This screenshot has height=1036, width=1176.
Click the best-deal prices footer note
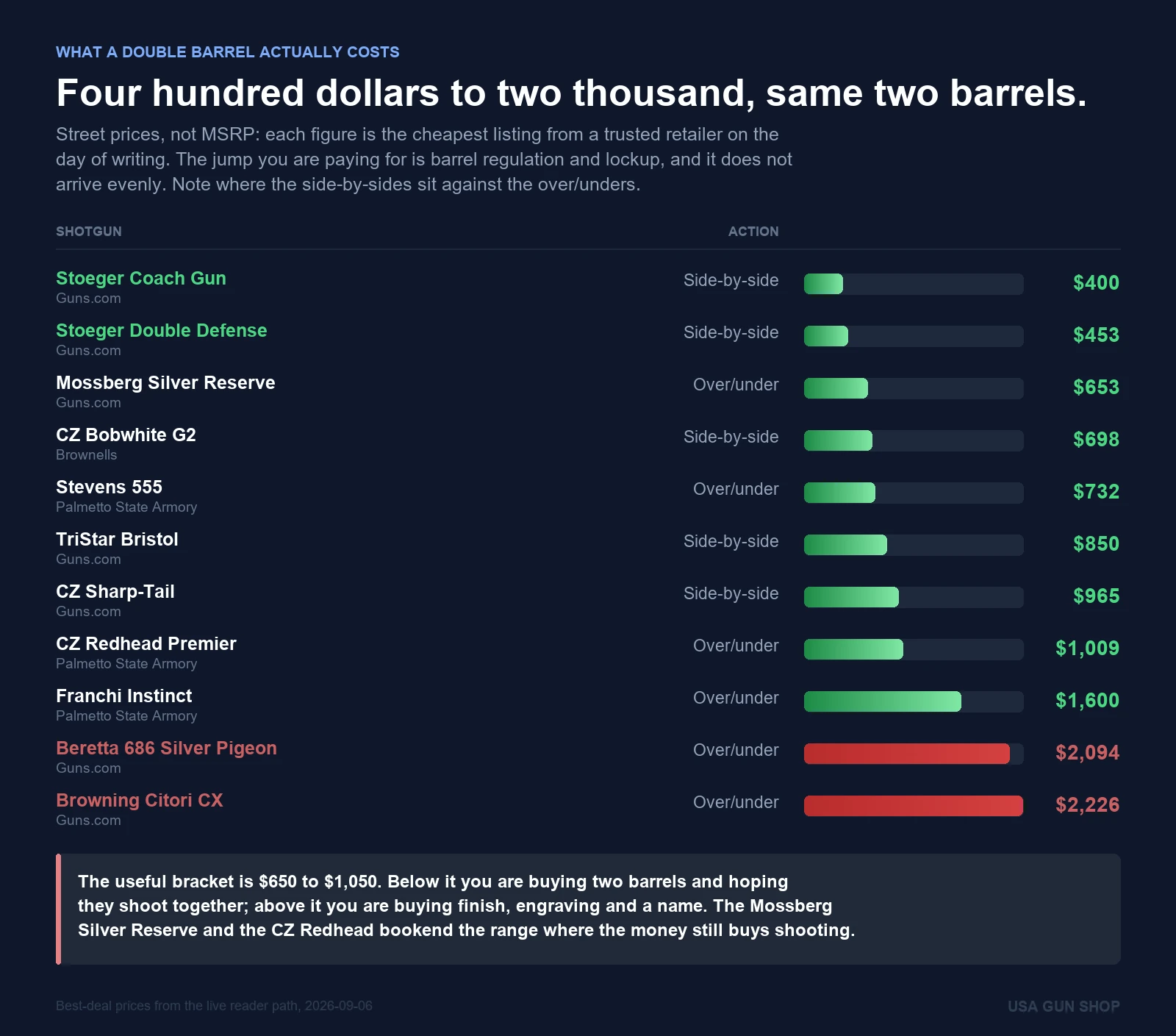pyautogui.click(x=214, y=1006)
